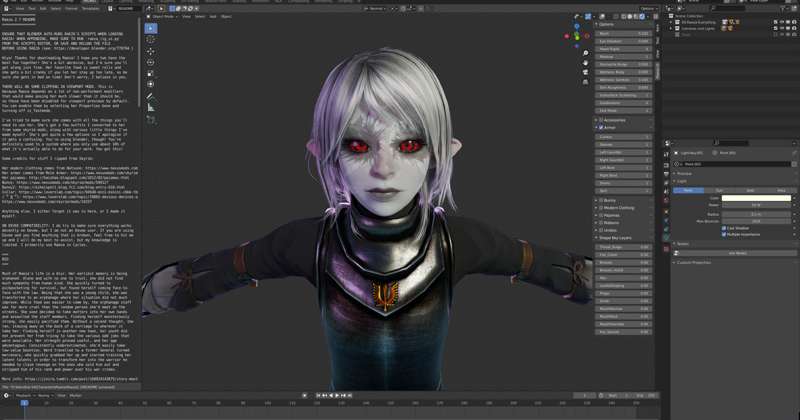Expand the 01 Raesia Everything collection
Image resolution: width=800 pixels, height=420 pixels.
pos(671,22)
